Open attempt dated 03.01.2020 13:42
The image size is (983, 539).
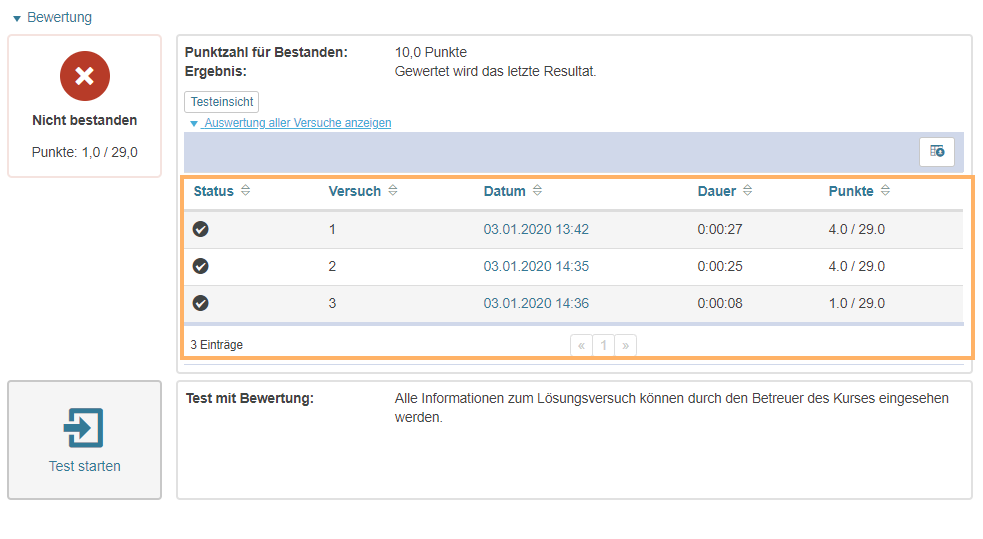(x=536, y=229)
